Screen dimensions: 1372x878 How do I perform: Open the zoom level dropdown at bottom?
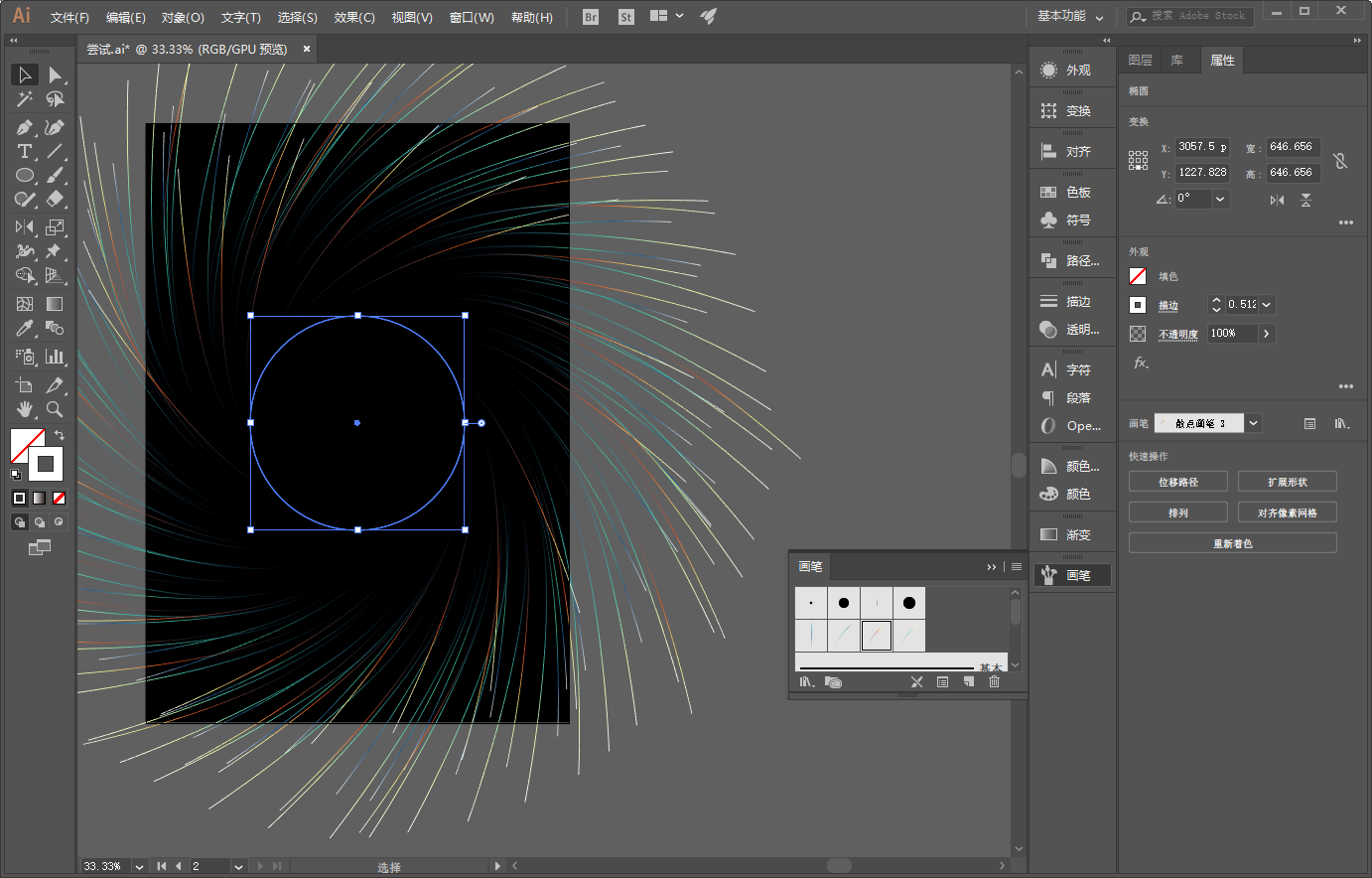point(139,866)
